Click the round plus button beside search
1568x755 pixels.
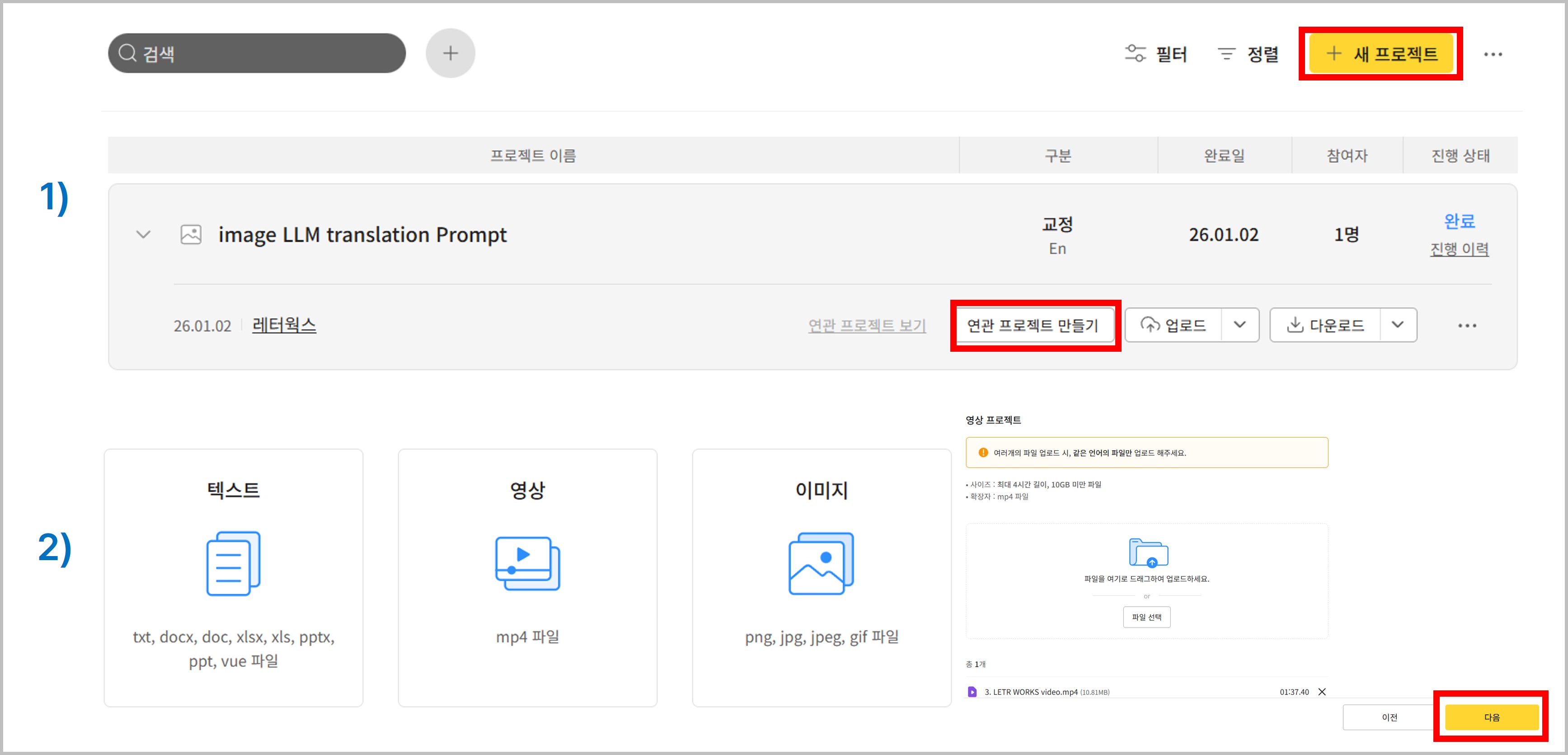(450, 54)
